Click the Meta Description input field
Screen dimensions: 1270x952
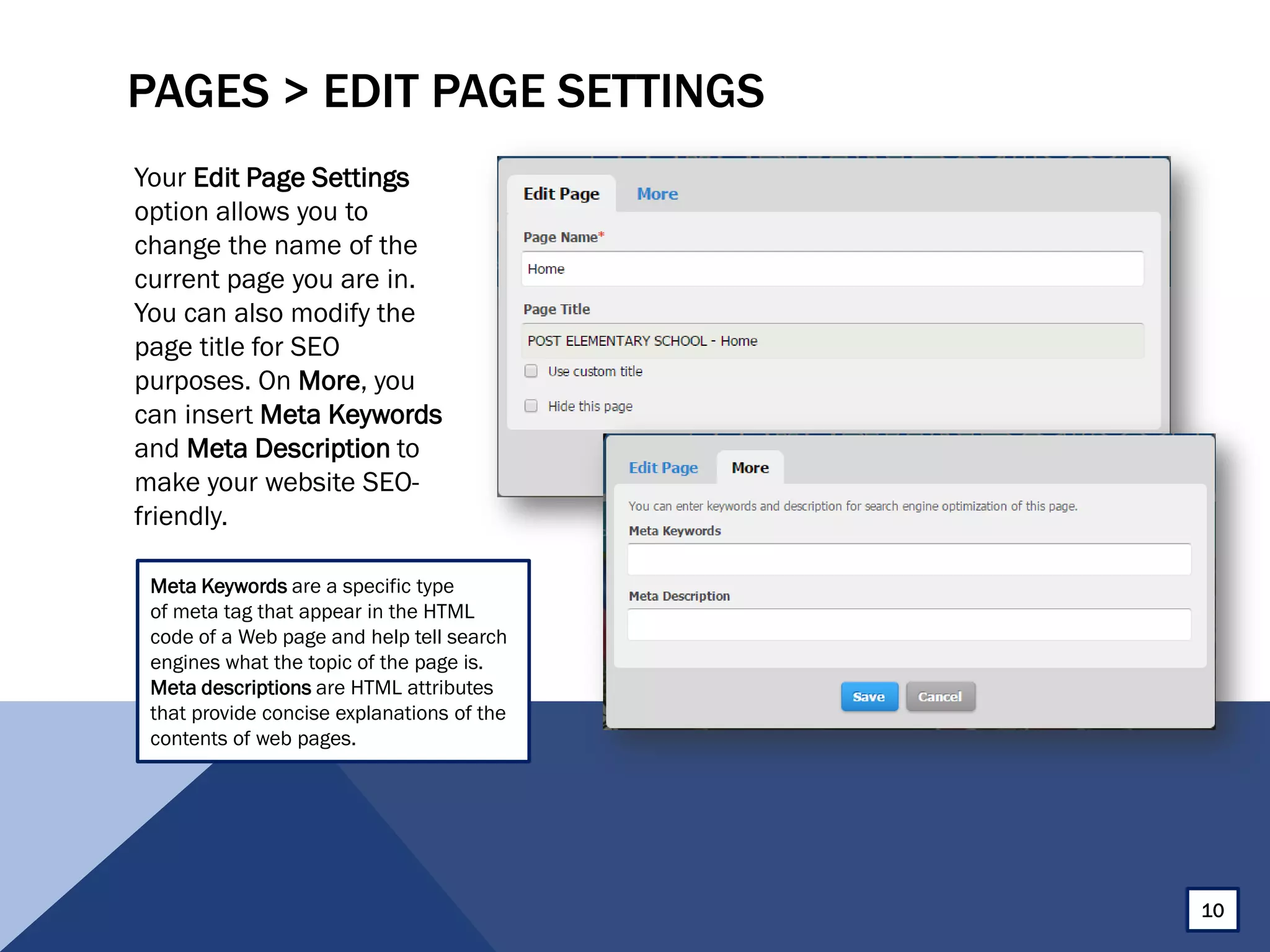tap(909, 625)
